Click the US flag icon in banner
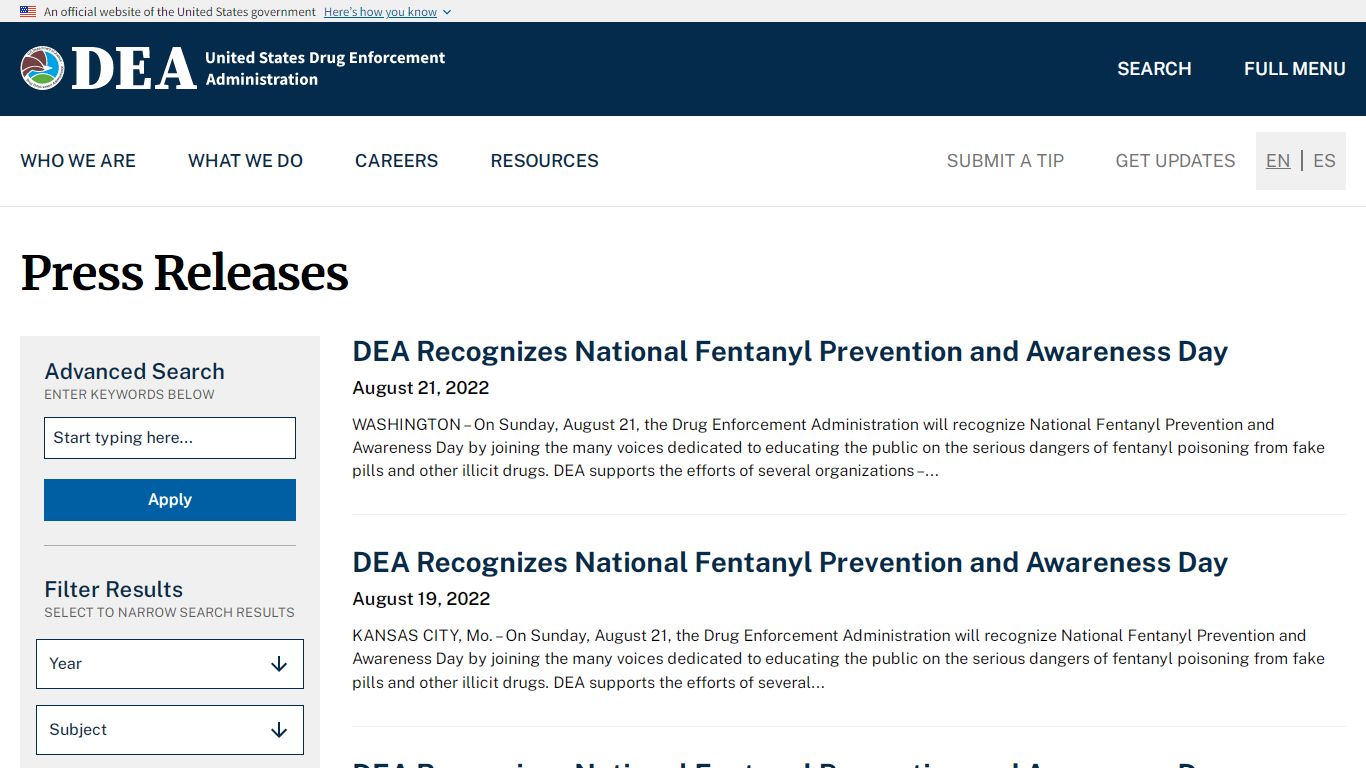 [28, 12]
